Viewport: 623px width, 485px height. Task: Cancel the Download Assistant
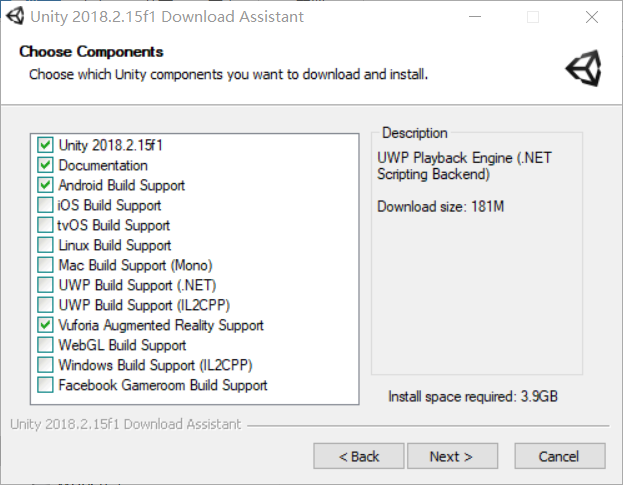click(x=558, y=456)
